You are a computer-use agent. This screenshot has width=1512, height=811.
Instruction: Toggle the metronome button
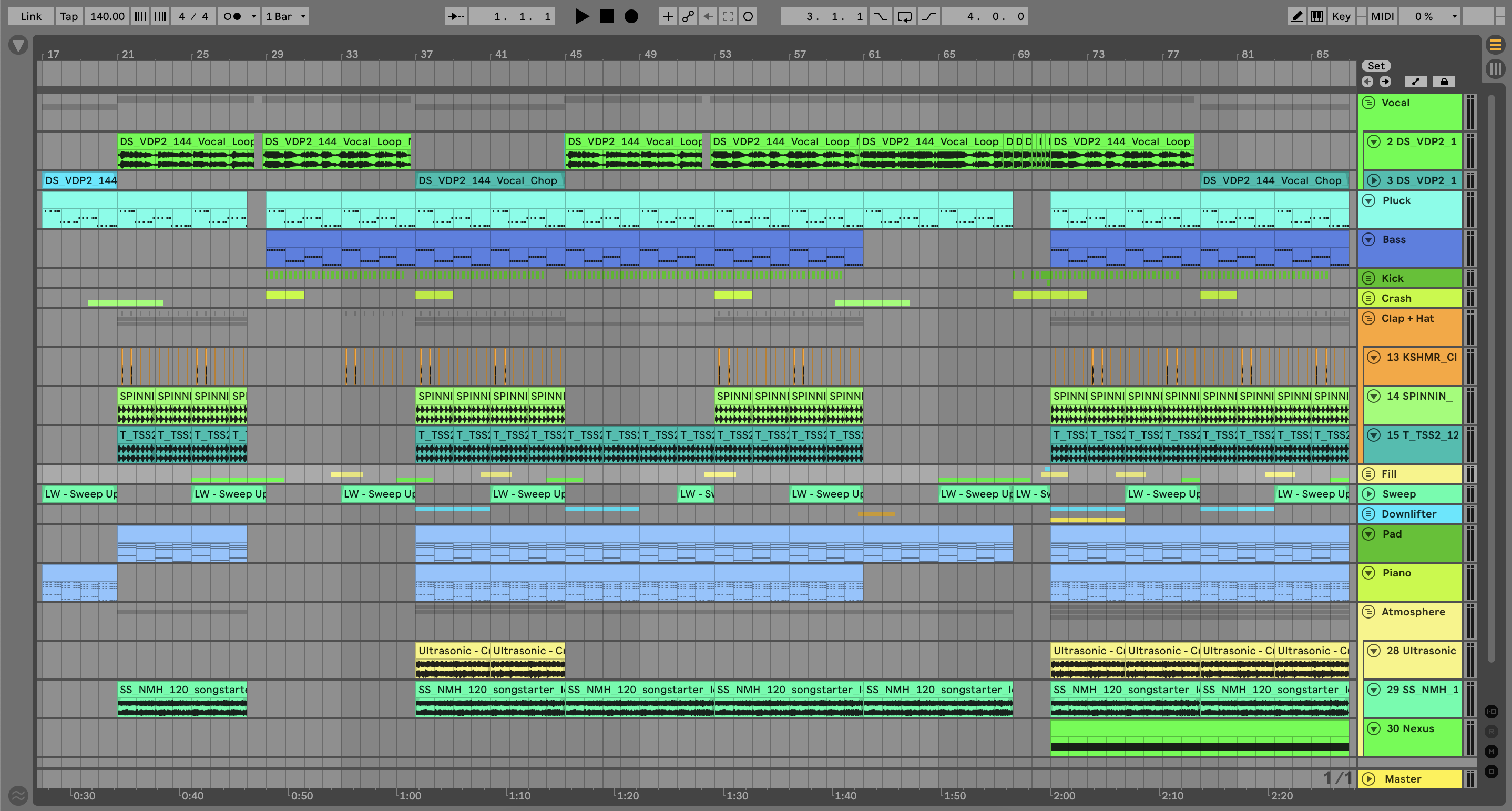pyautogui.click(x=233, y=16)
